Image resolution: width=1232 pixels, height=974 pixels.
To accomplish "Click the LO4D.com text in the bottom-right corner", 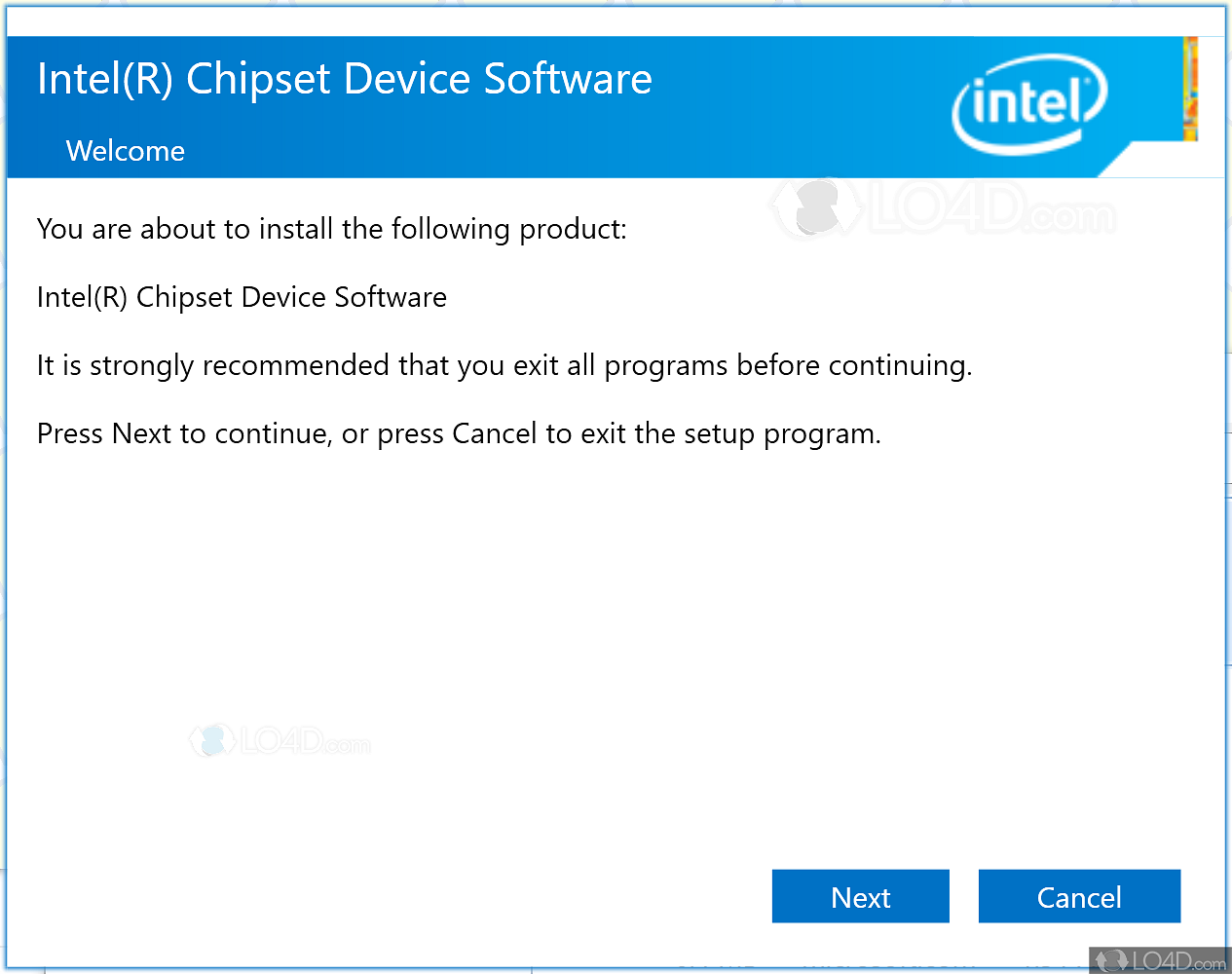I will coord(1178,961).
